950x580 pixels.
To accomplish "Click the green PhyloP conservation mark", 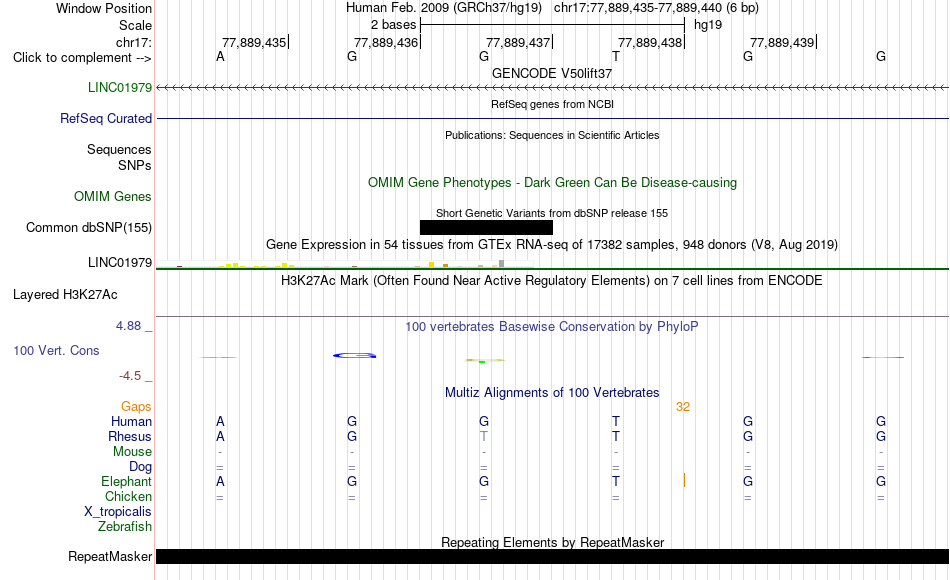I will (483, 361).
